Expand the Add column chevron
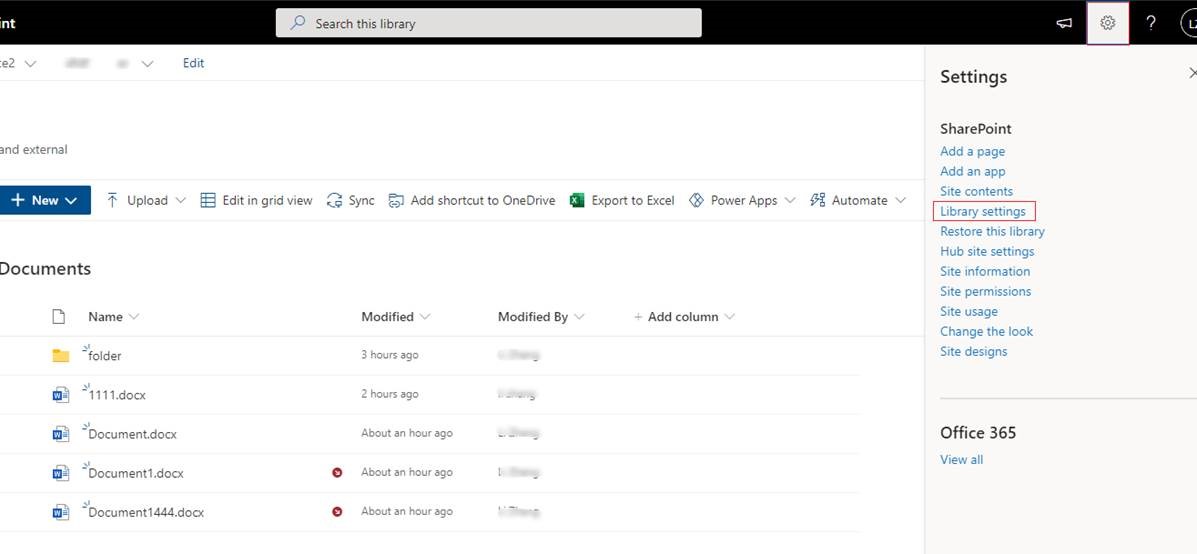Screen dimensions: 1197x554 [730, 317]
